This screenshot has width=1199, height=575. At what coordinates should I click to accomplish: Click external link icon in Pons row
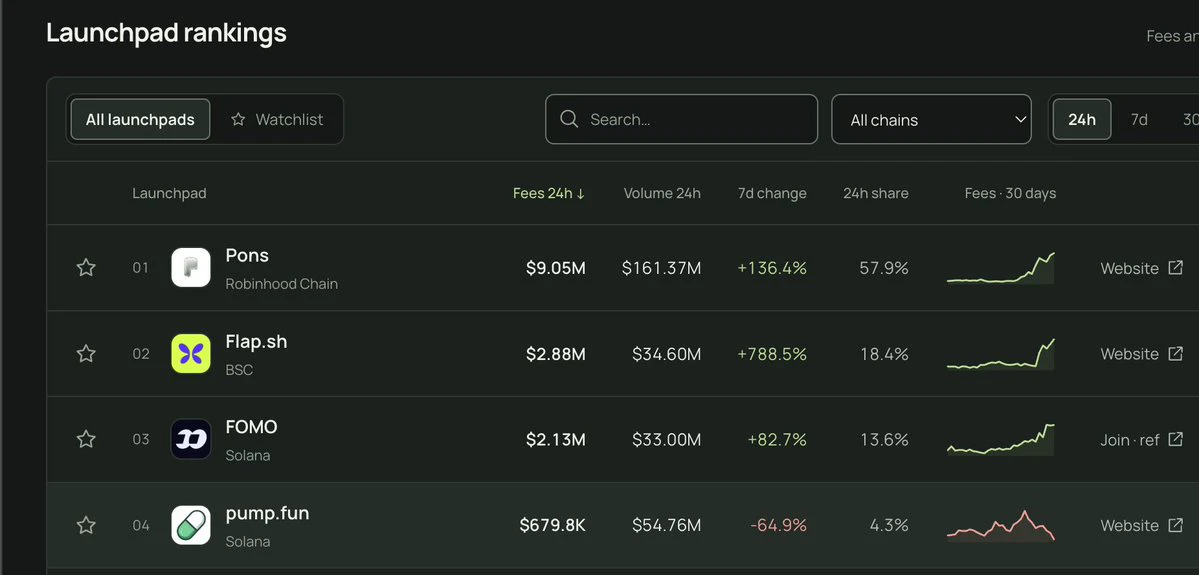tap(1175, 268)
